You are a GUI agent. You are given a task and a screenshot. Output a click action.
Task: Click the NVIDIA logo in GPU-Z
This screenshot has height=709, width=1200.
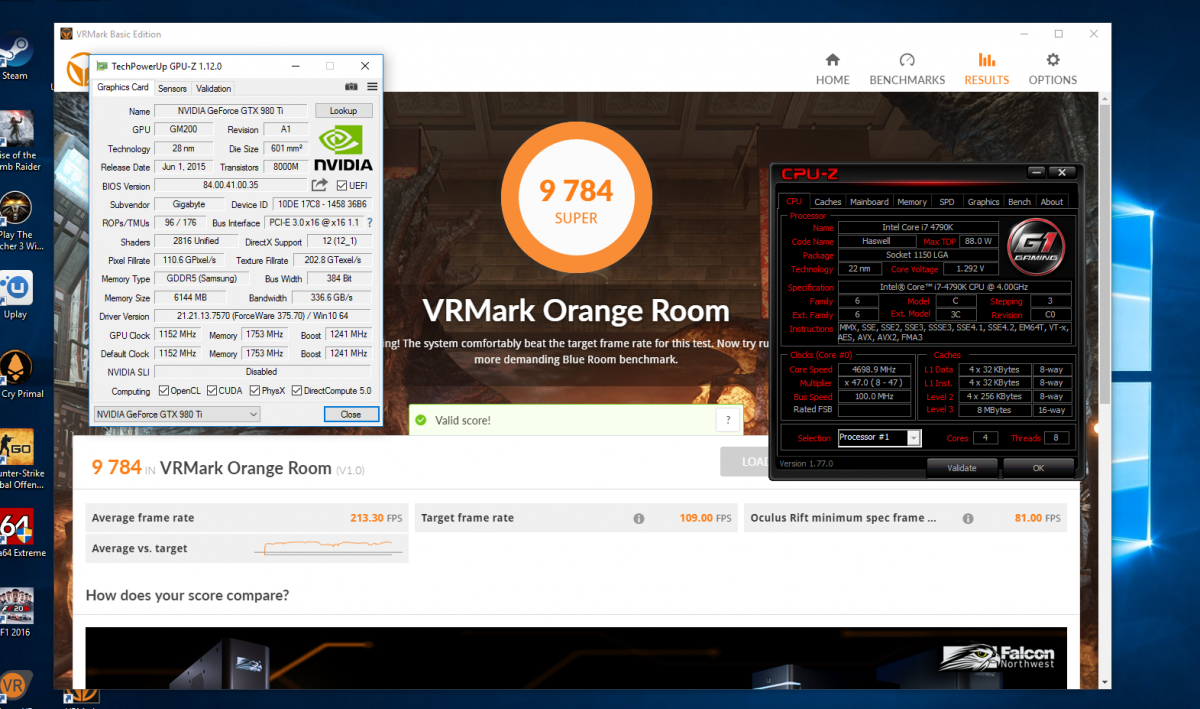click(343, 148)
